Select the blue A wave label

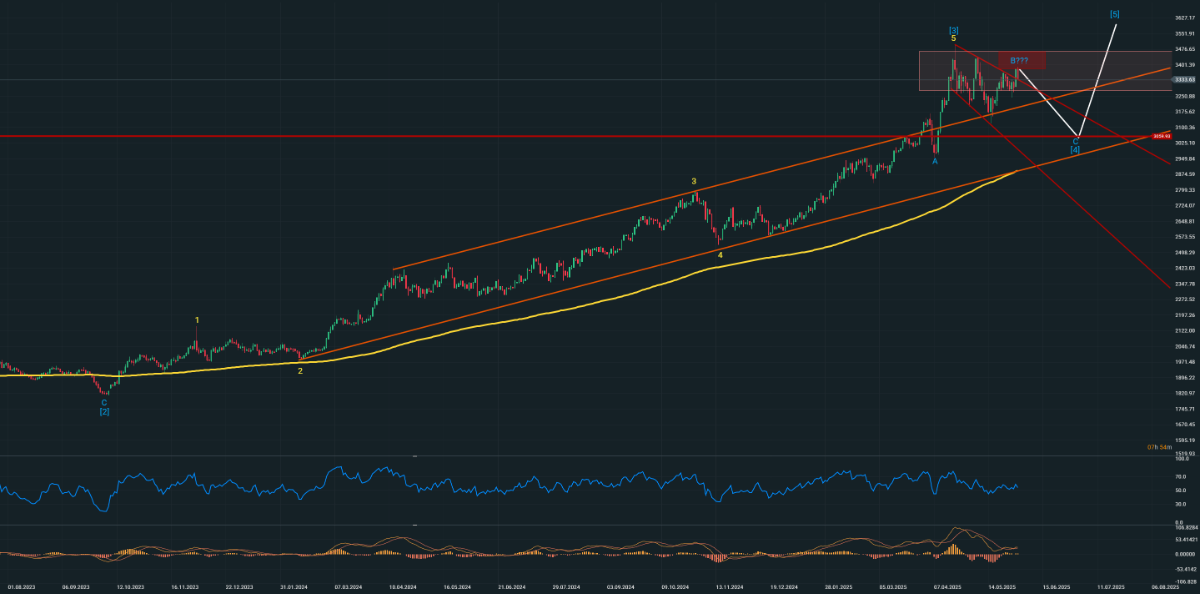click(935, 161)
